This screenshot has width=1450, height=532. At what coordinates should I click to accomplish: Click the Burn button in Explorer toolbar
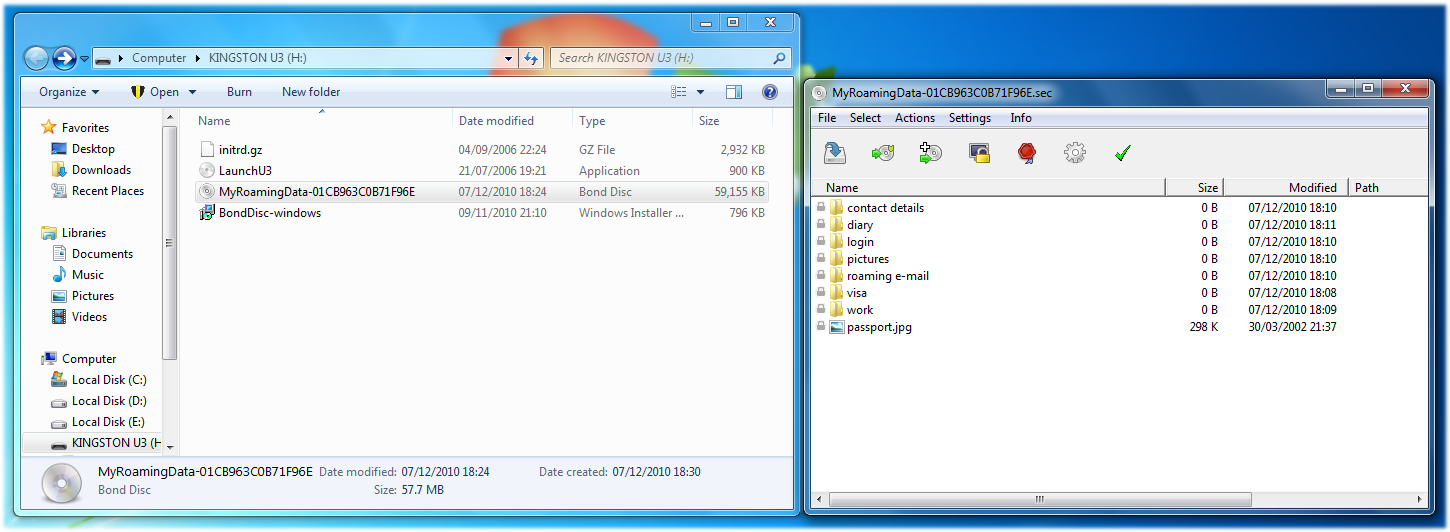click(239, 92)
